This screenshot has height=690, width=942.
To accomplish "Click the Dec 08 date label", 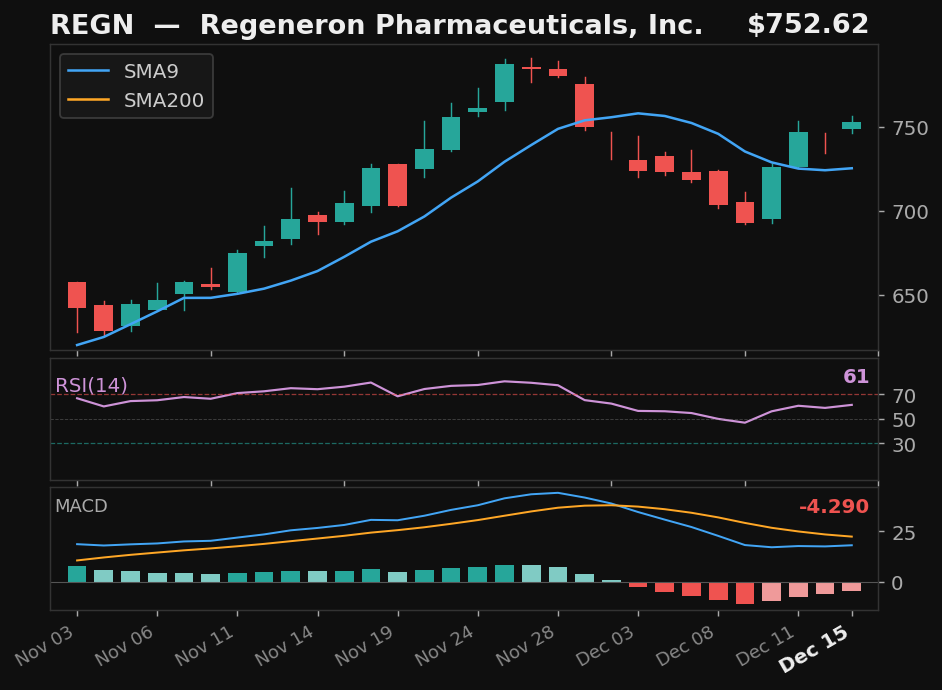I will point(687,646).
